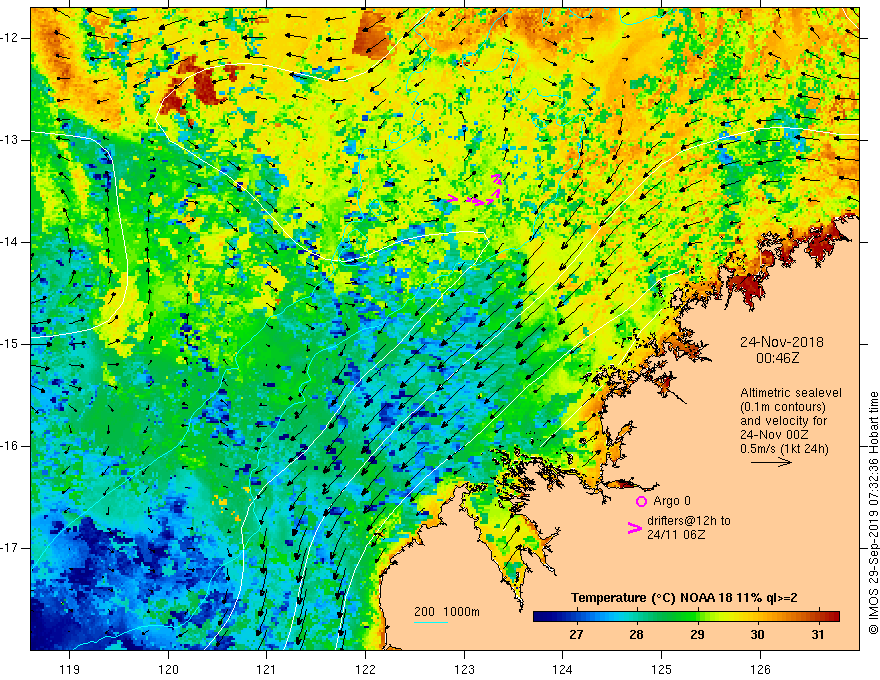Click the 29 tick label on colorbar
This screenshot has height=680, width=880.
click(x=697, y=635)
